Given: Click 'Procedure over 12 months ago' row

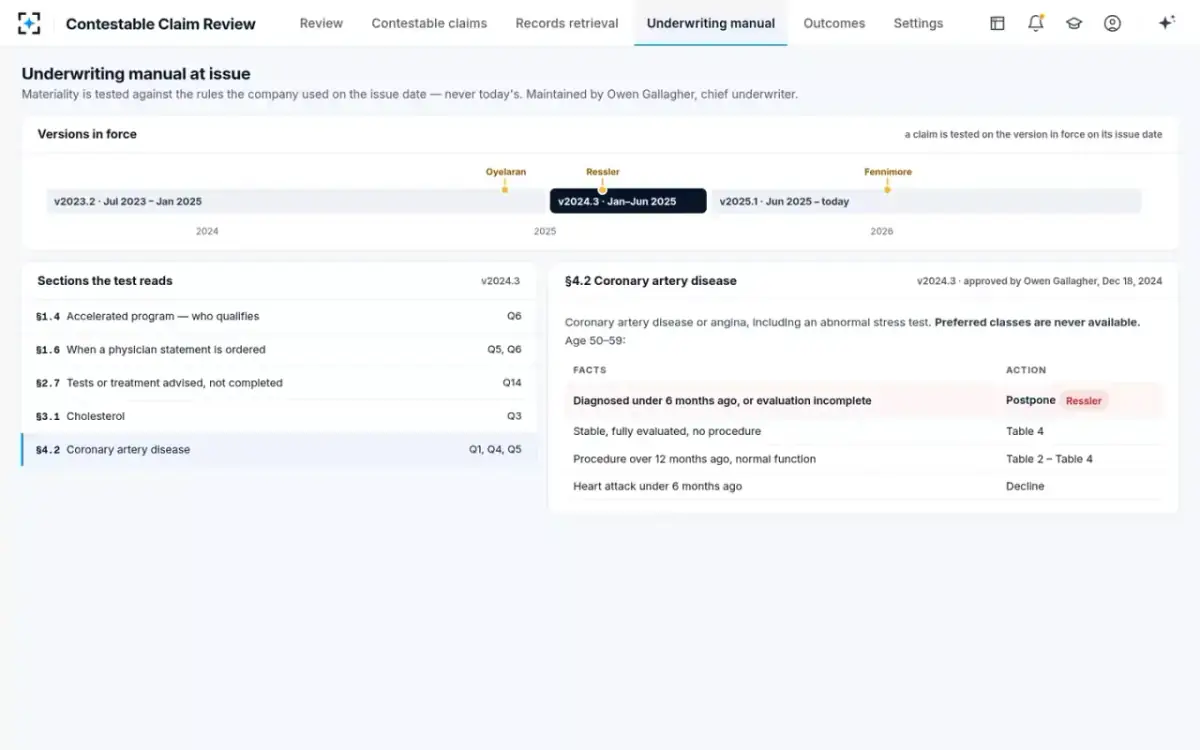Looking at the screenshot, I should tap(864, 459).
